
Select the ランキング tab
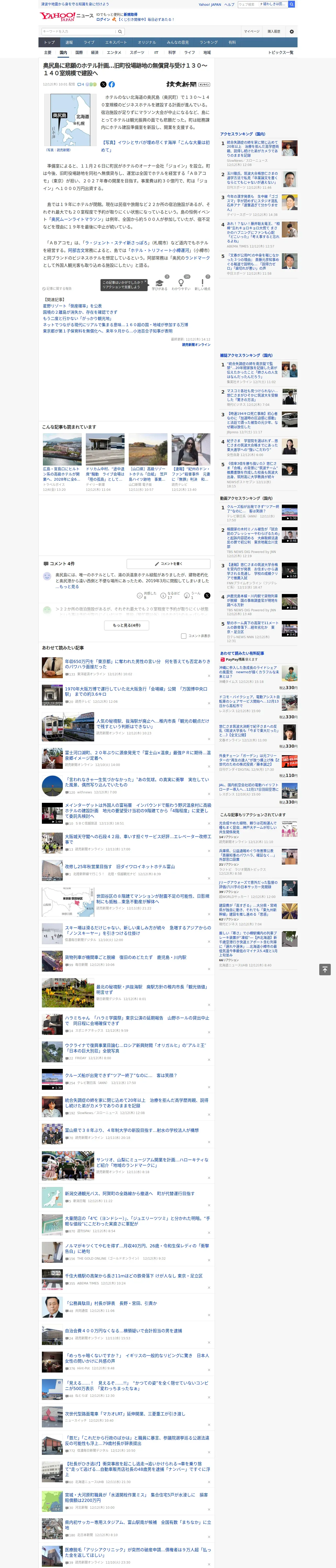[209, 43]
